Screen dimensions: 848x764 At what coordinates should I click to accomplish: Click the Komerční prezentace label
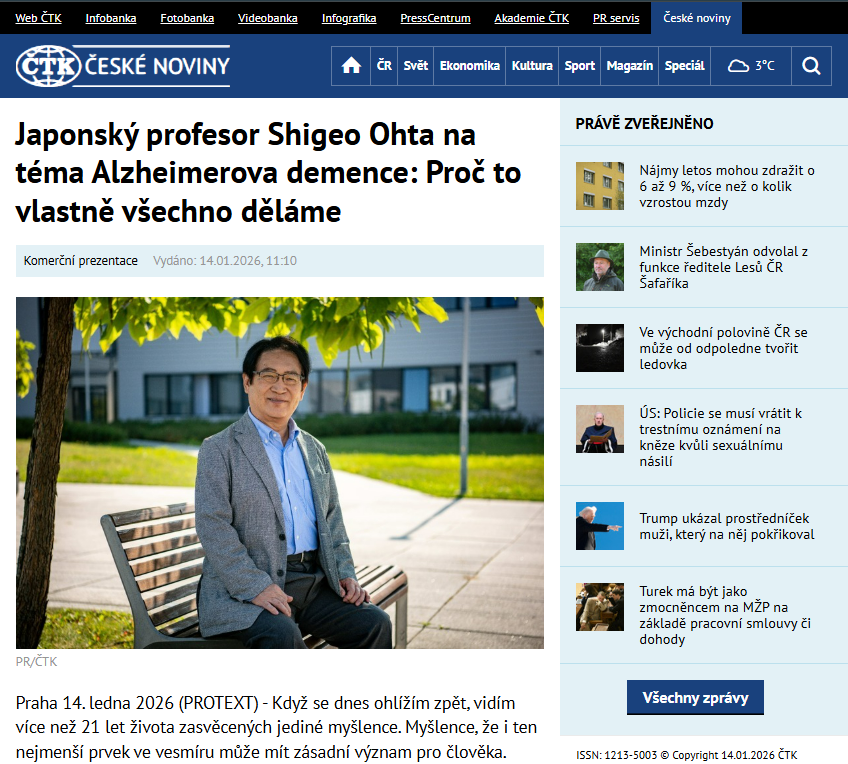tap(81, 261)
